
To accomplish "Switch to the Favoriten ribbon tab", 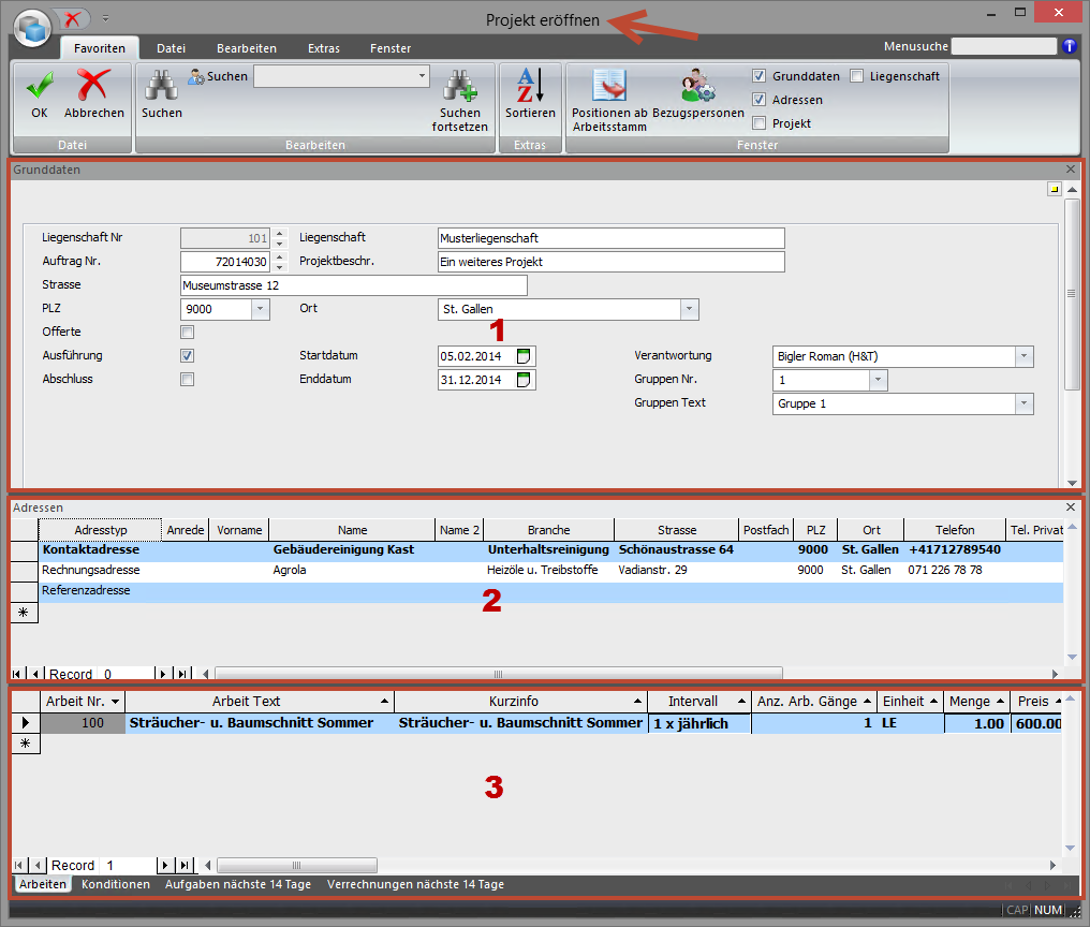I will coord(99,48).
